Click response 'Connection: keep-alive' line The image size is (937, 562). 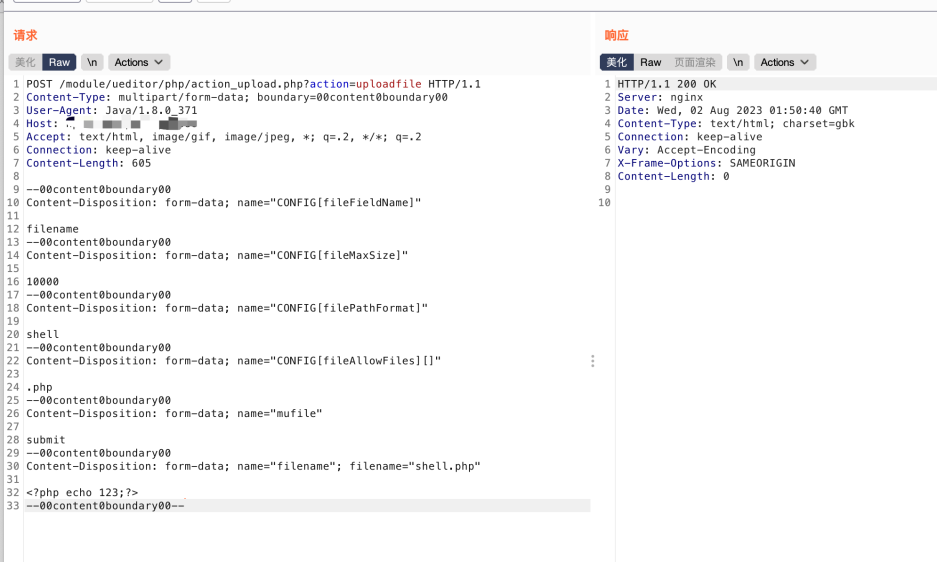point(690,137)
